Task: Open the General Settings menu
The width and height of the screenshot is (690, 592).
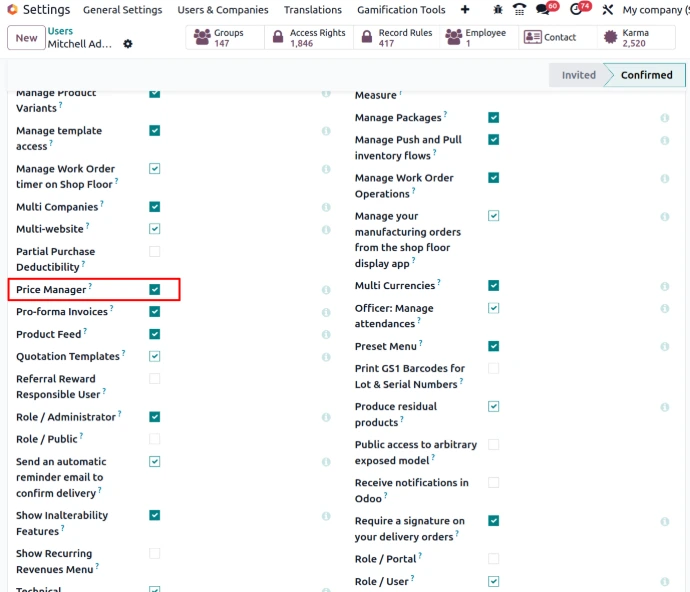Action: coord(122,10)
